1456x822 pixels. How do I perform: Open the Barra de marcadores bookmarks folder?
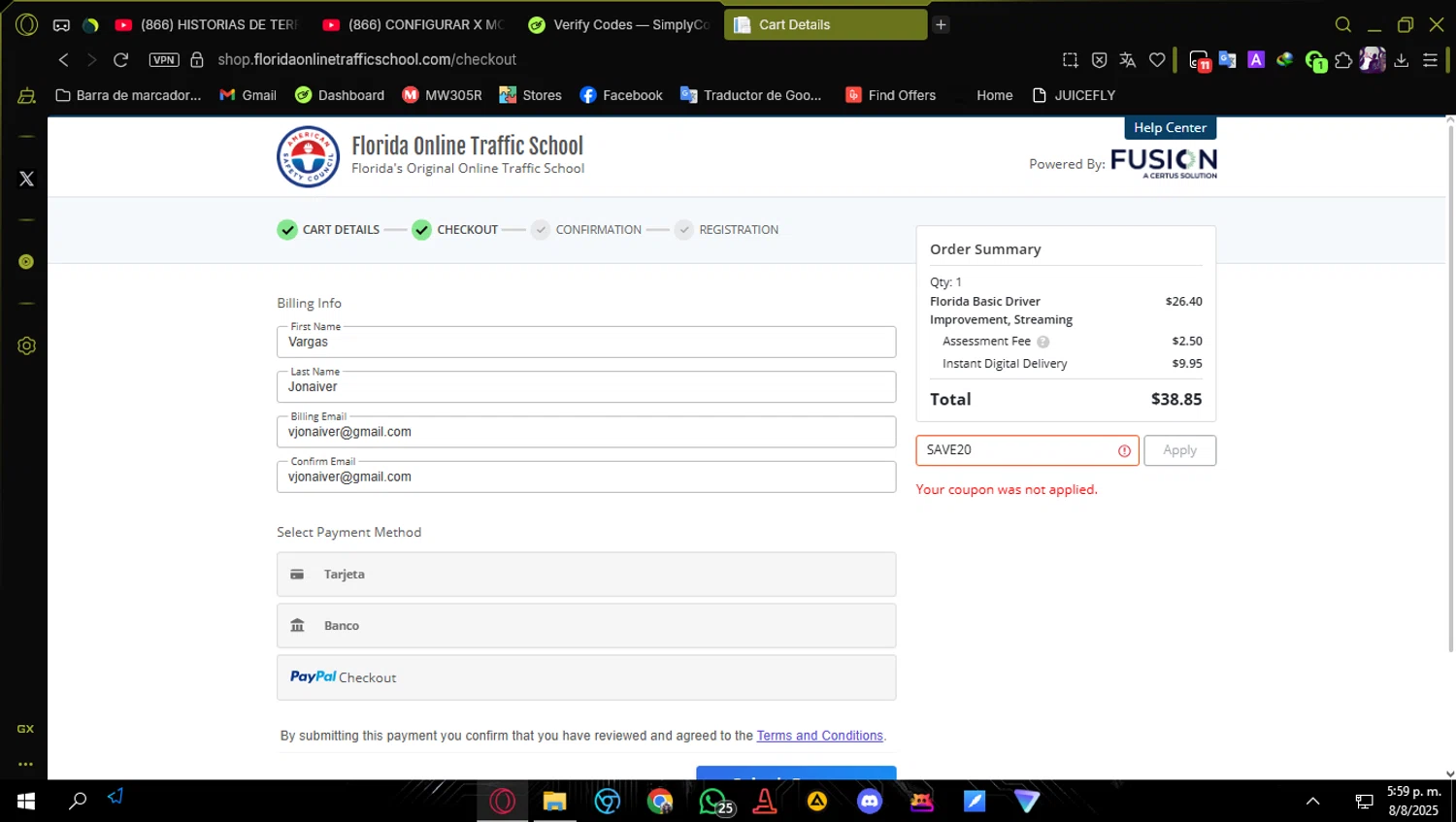pyautogui.click(x=128, y=95)
